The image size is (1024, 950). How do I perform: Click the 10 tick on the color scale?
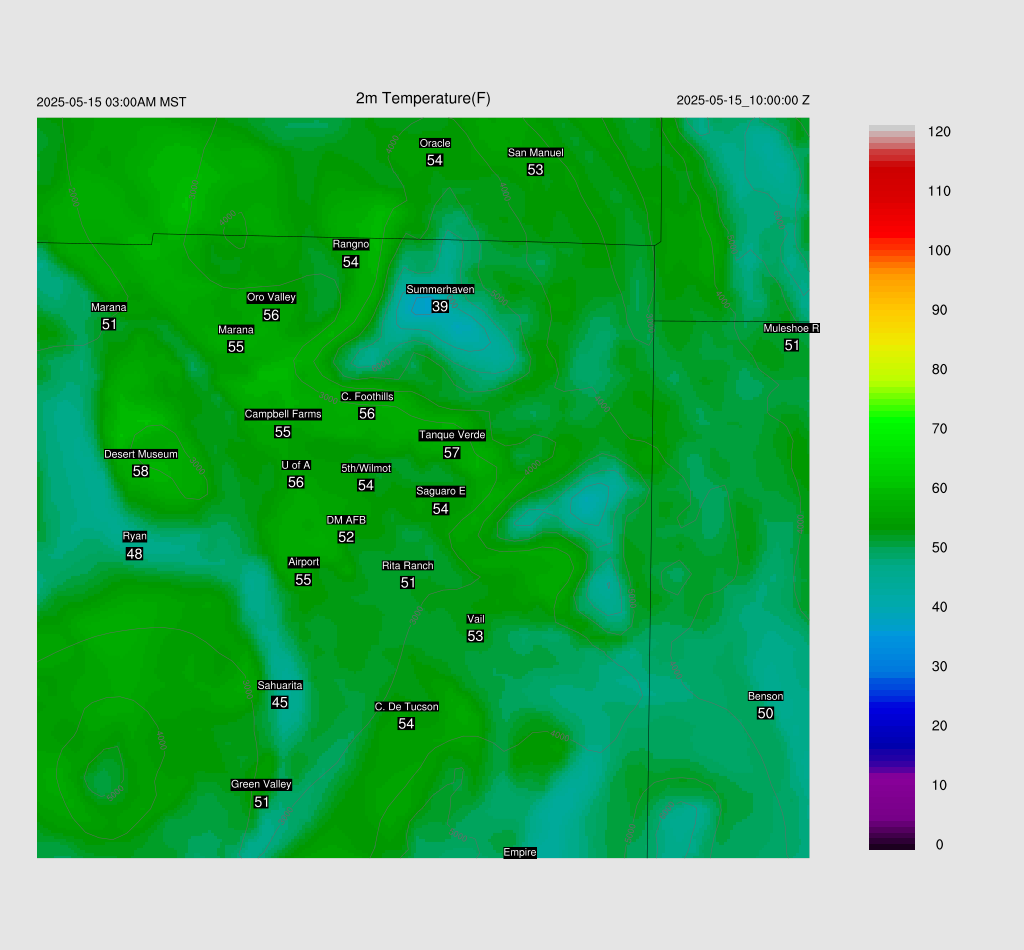939,785
